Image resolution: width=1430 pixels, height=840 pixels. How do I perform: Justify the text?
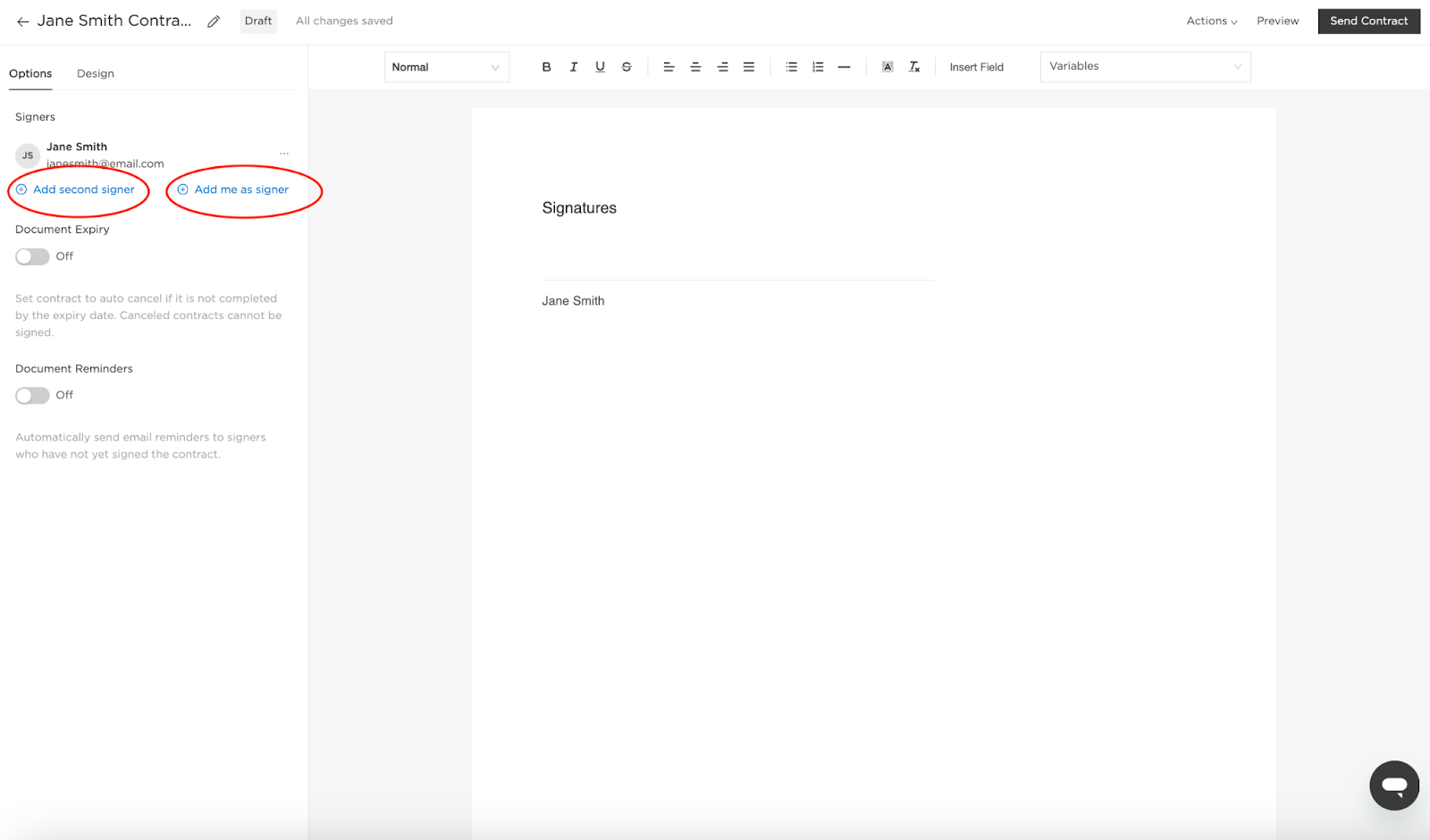749,67
